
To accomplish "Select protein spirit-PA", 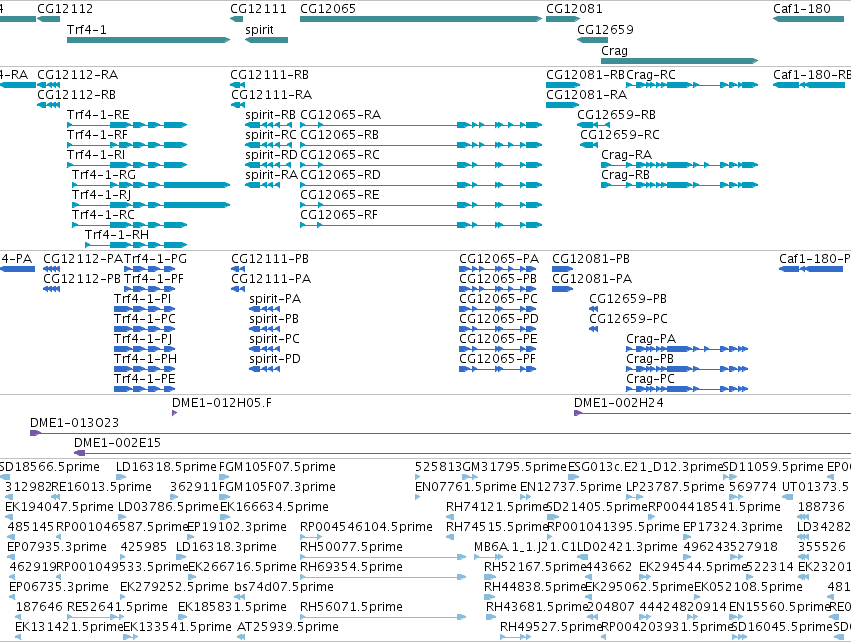I will pyautogui.click(x=265, y=309).
